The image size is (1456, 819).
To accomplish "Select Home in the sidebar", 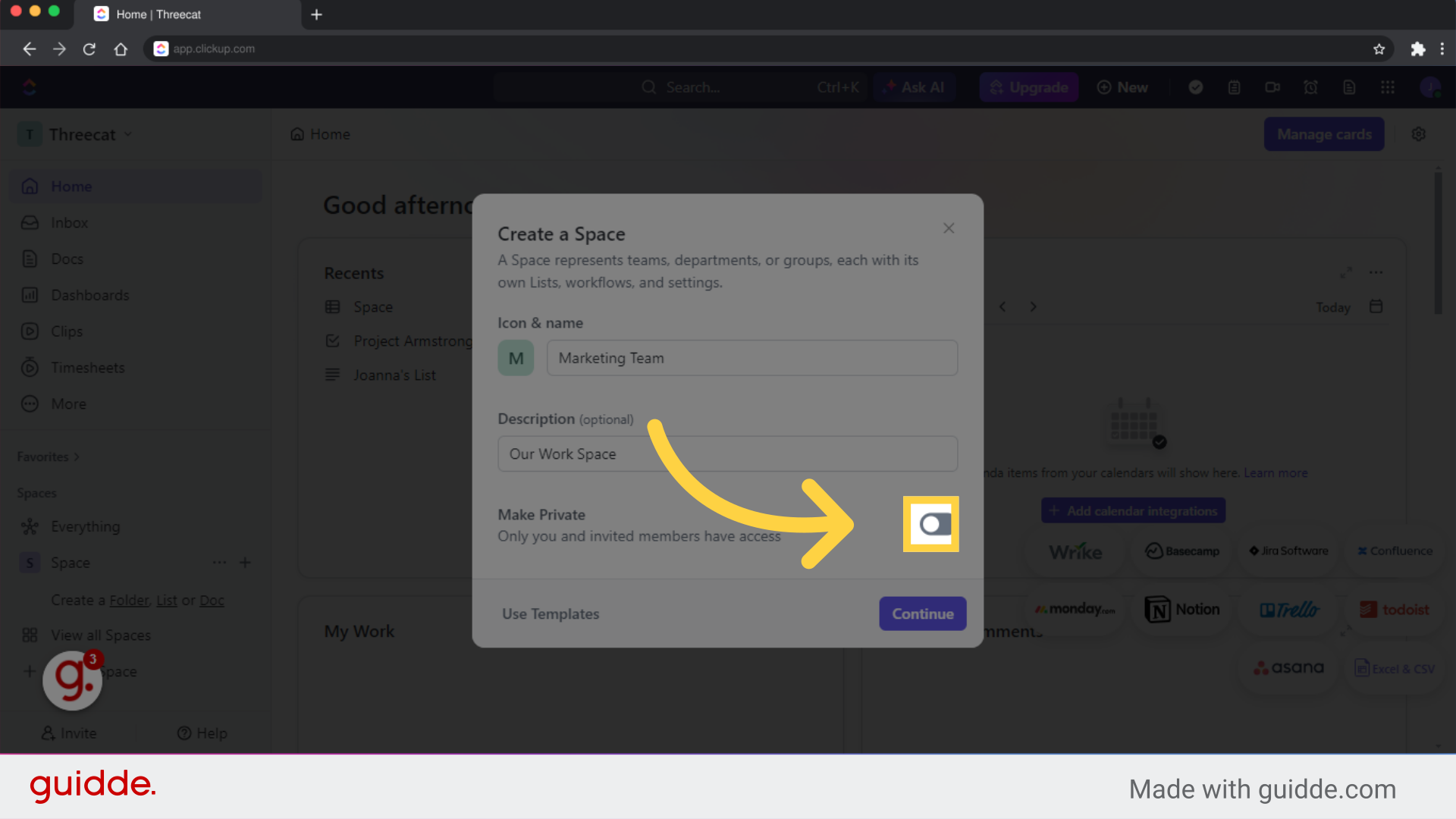I will coord(71,186).
